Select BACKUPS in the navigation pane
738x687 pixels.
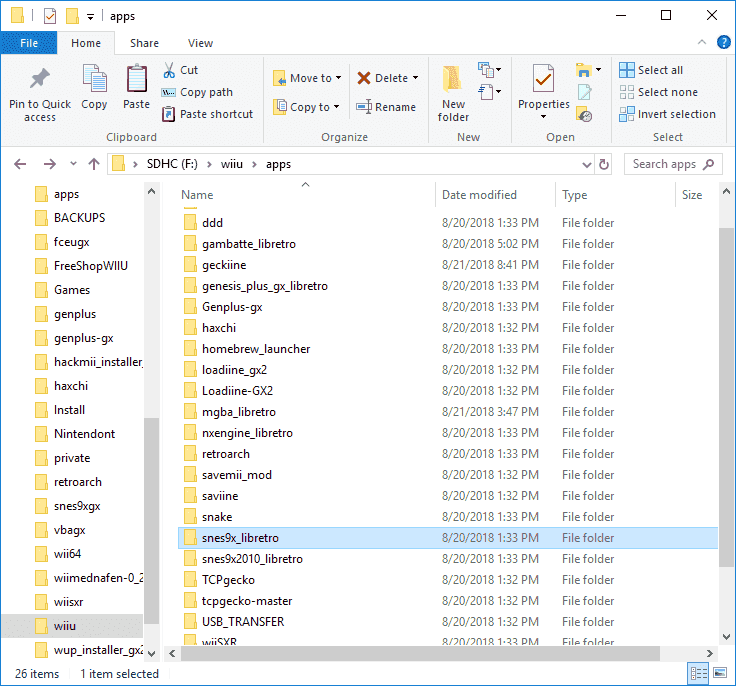click(71, 218)
